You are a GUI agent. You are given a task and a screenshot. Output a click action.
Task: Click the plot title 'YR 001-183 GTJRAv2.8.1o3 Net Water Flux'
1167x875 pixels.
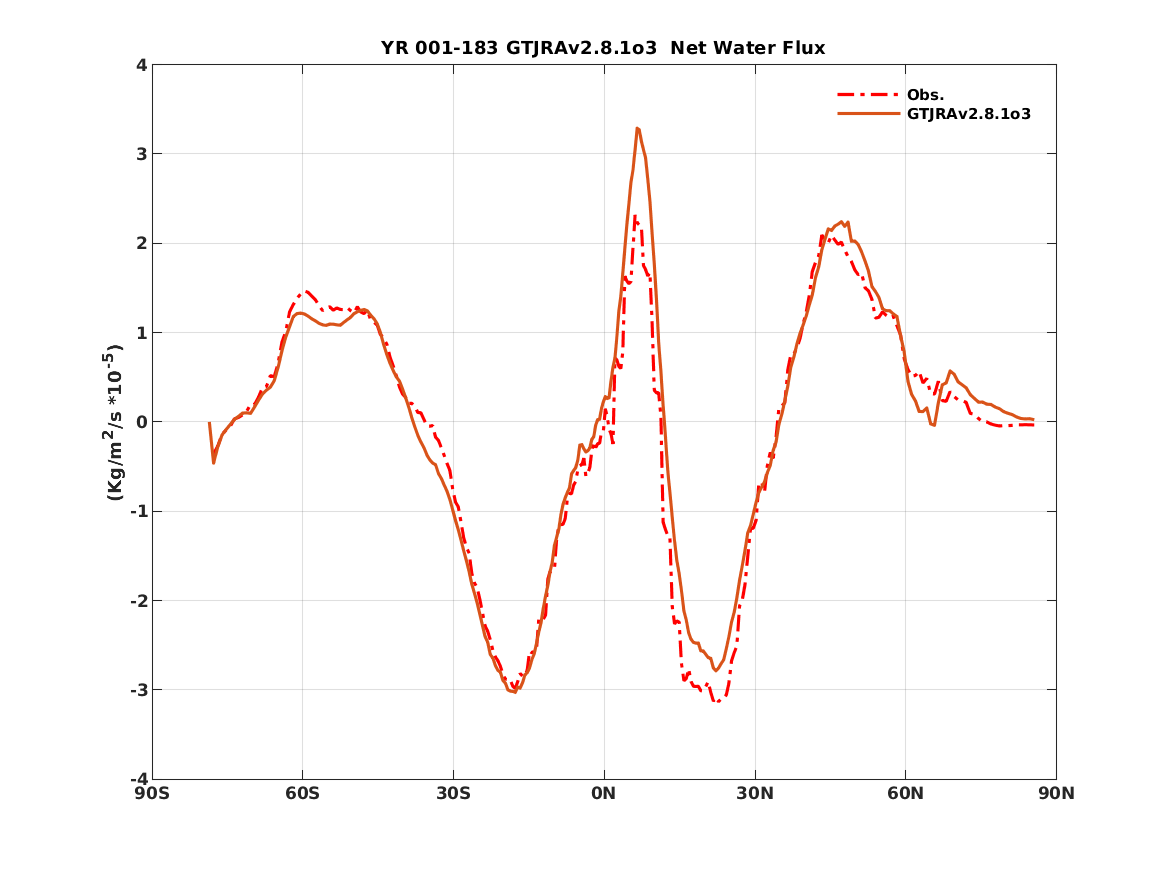603,48
